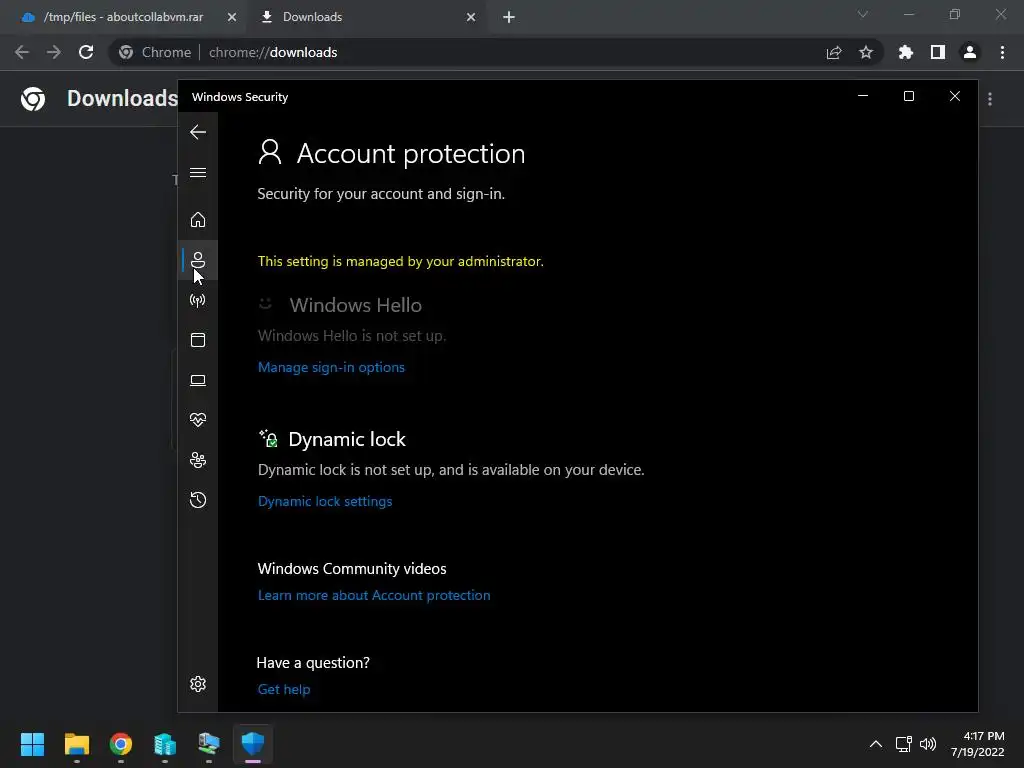1024x768 pixels.
Task: Open the Chrome profile menu
Action: 970,52
